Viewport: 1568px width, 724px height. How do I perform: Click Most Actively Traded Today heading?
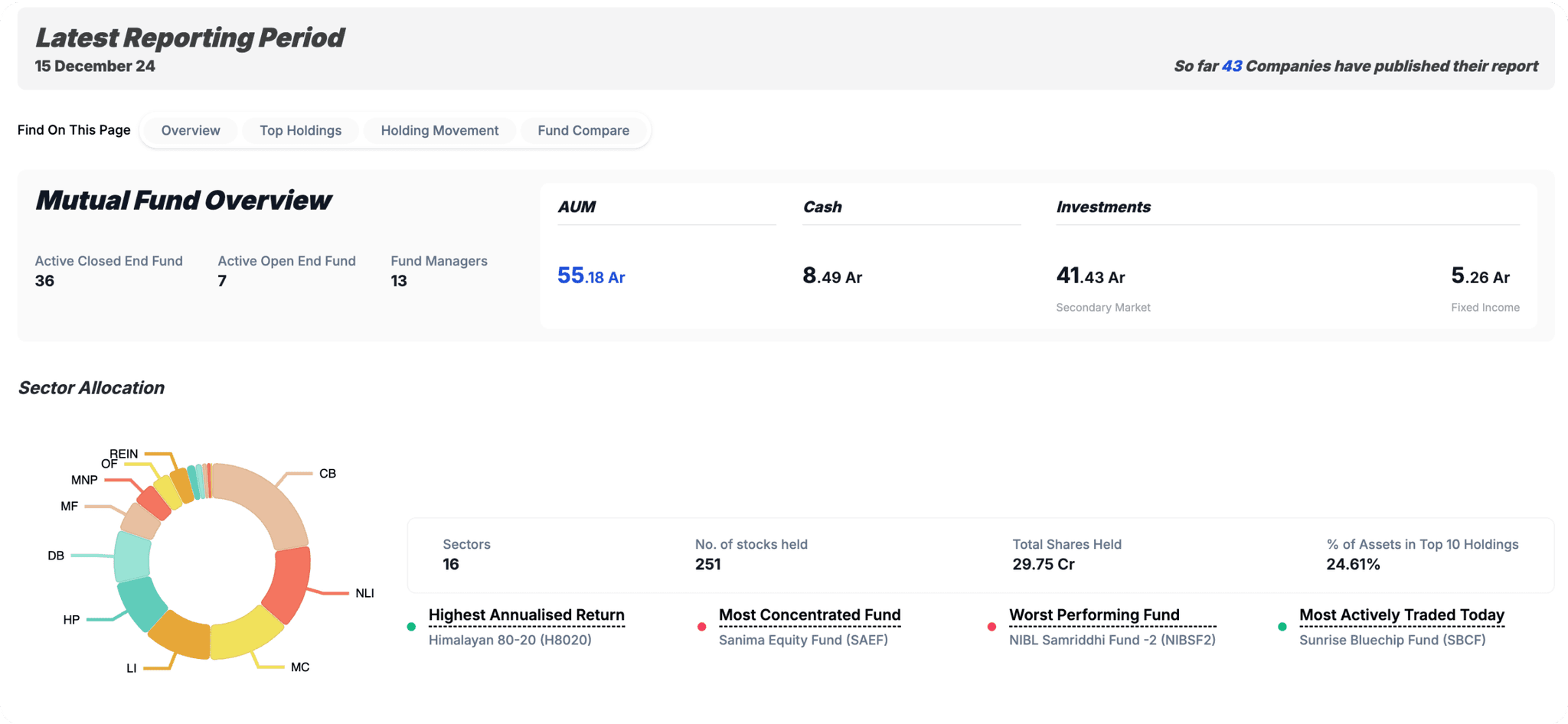pos(1401,615)
